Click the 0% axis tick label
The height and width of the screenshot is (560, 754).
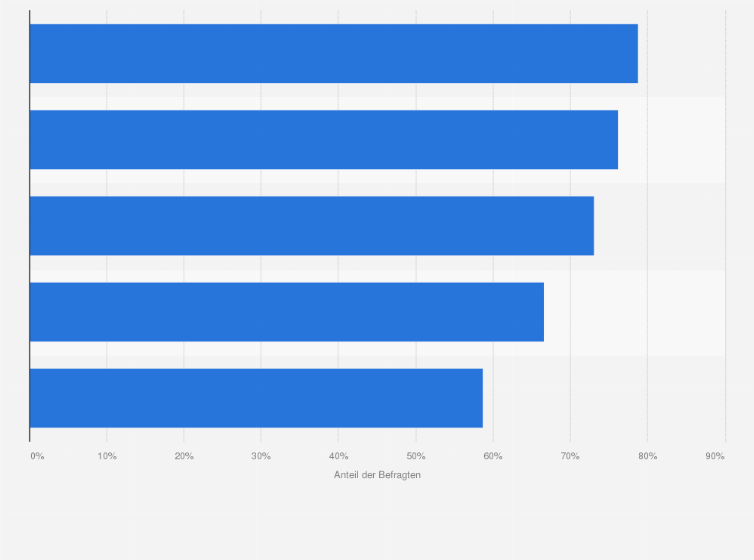tap(37, 456)
